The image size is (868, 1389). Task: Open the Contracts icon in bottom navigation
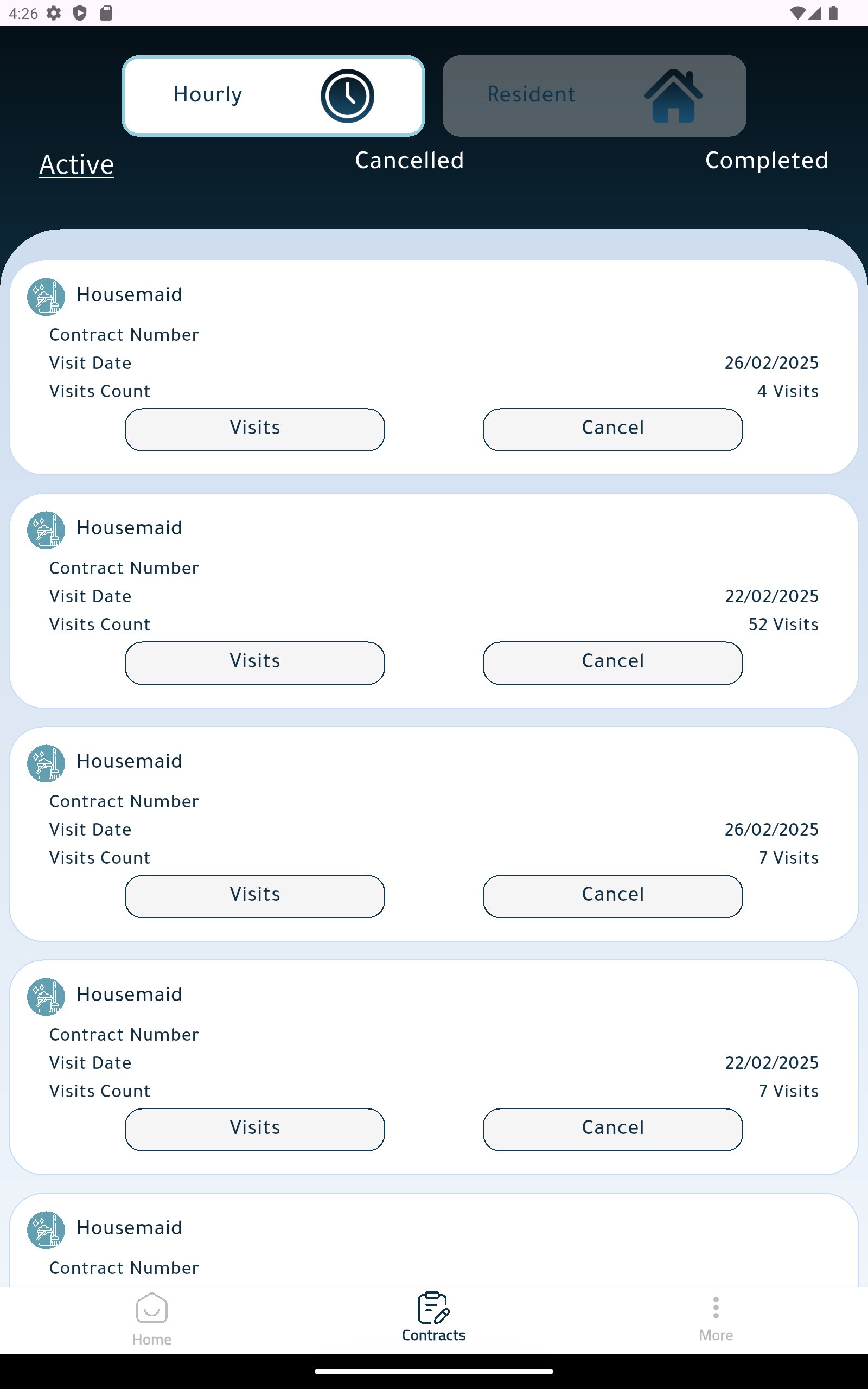pyautogui.click(x=433, y=1307)
